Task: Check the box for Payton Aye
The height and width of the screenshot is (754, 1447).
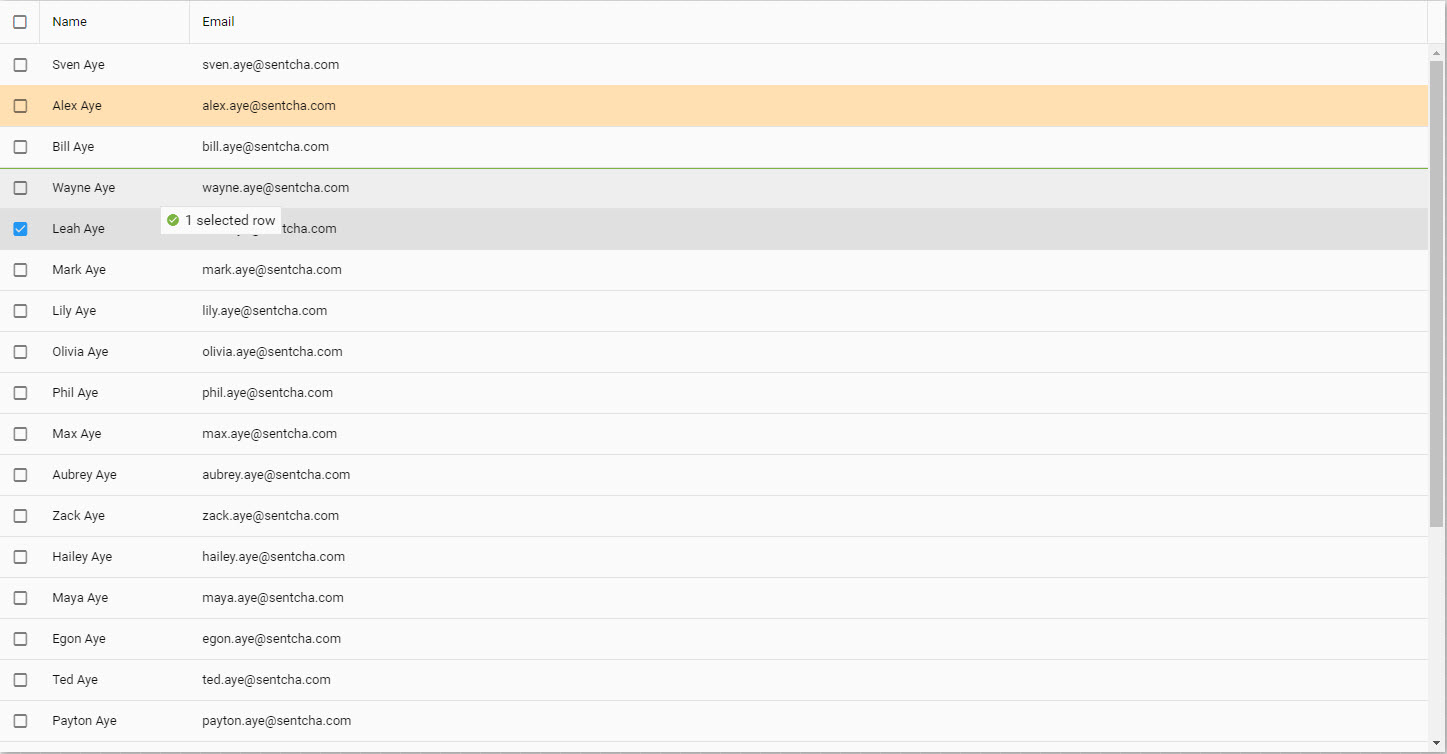Action: (20, 721)
